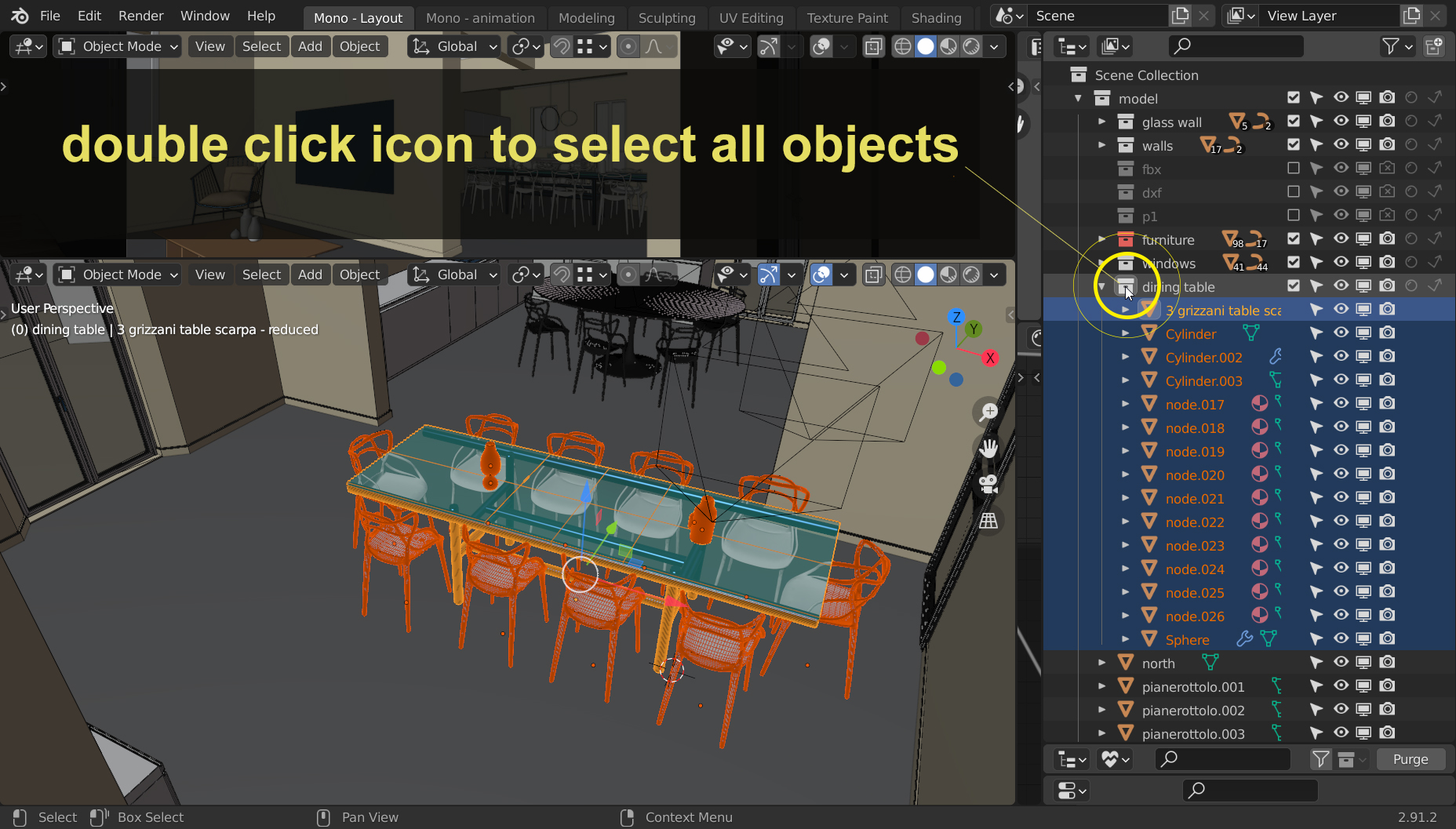Toggle camera view with the camera gizmo icon
The width and height of the screenshot is (1456, 829).
[988, 484]
